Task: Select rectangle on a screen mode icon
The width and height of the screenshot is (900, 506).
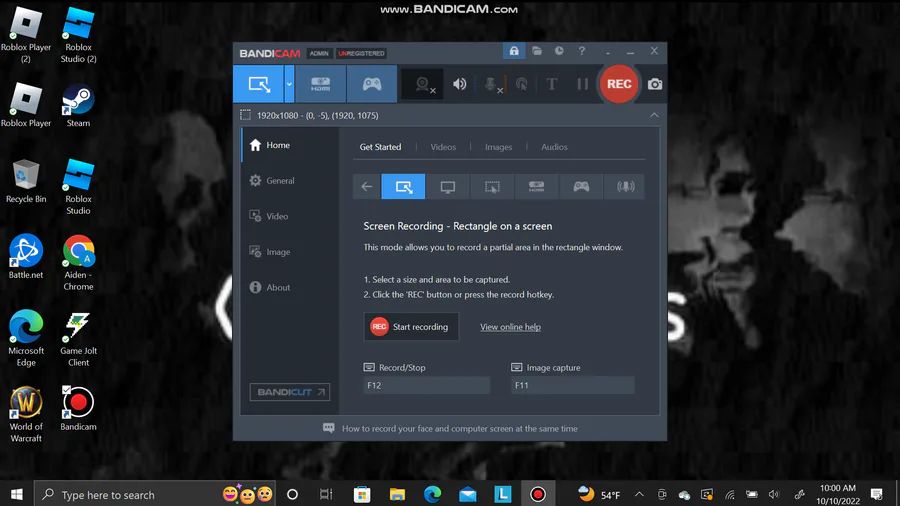Action: click(x=404, y=186)
